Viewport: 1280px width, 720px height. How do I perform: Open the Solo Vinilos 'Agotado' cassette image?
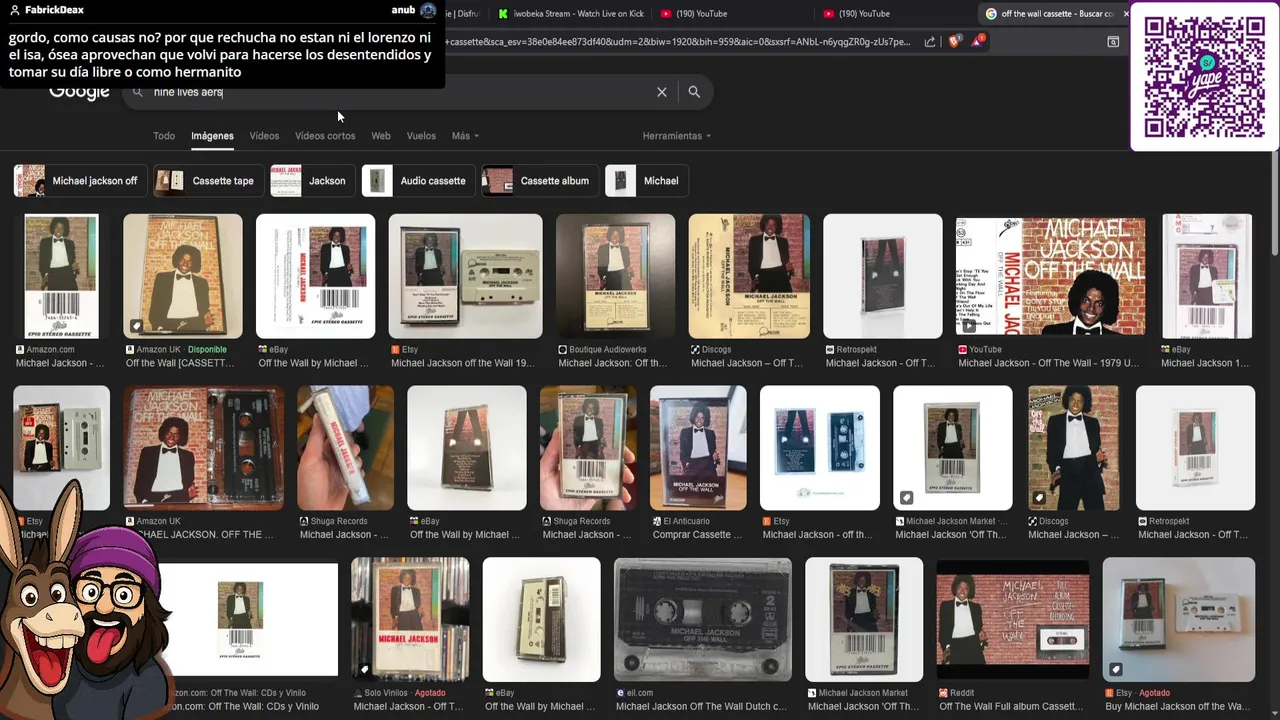(x=410, y=620)
